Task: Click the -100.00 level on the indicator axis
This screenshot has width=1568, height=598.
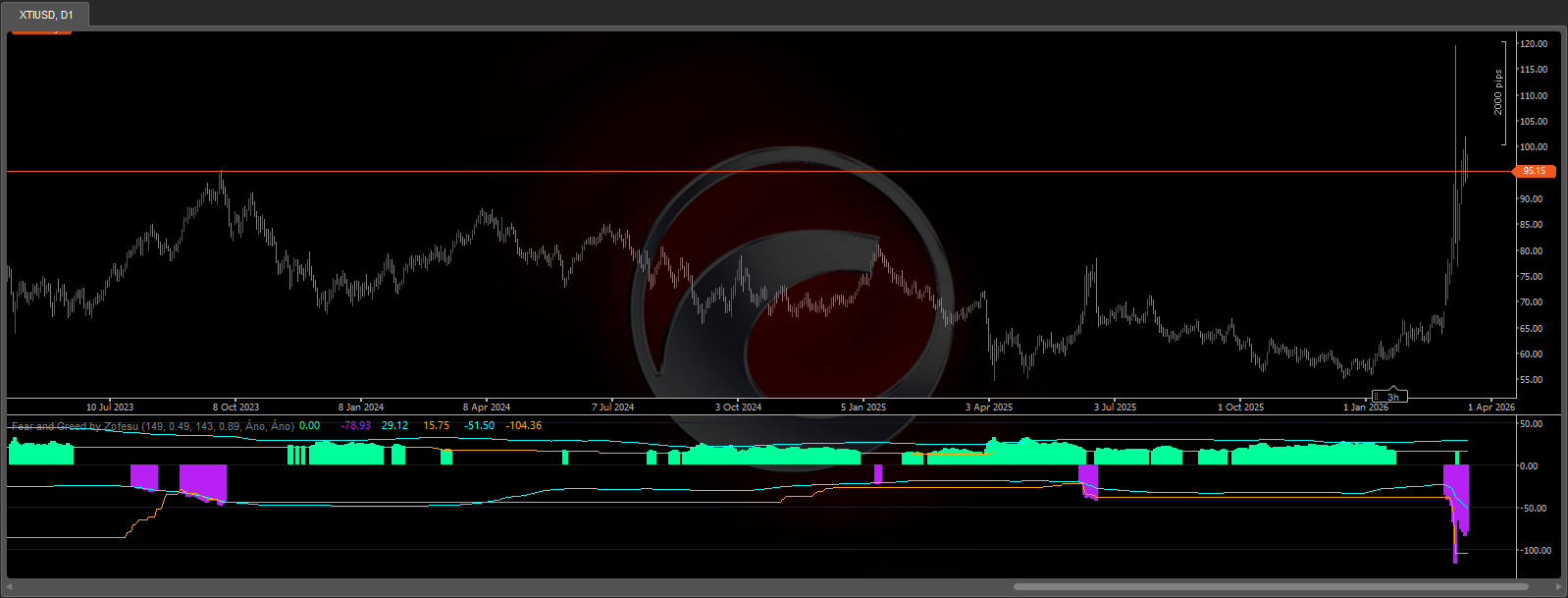Action: coord(1535,551)
